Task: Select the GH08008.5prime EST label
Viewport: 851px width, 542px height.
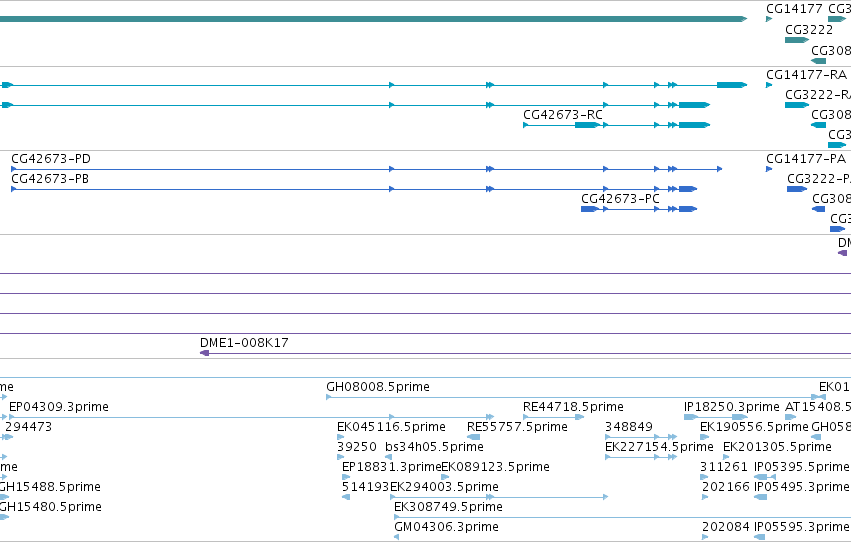Action: 378,387
